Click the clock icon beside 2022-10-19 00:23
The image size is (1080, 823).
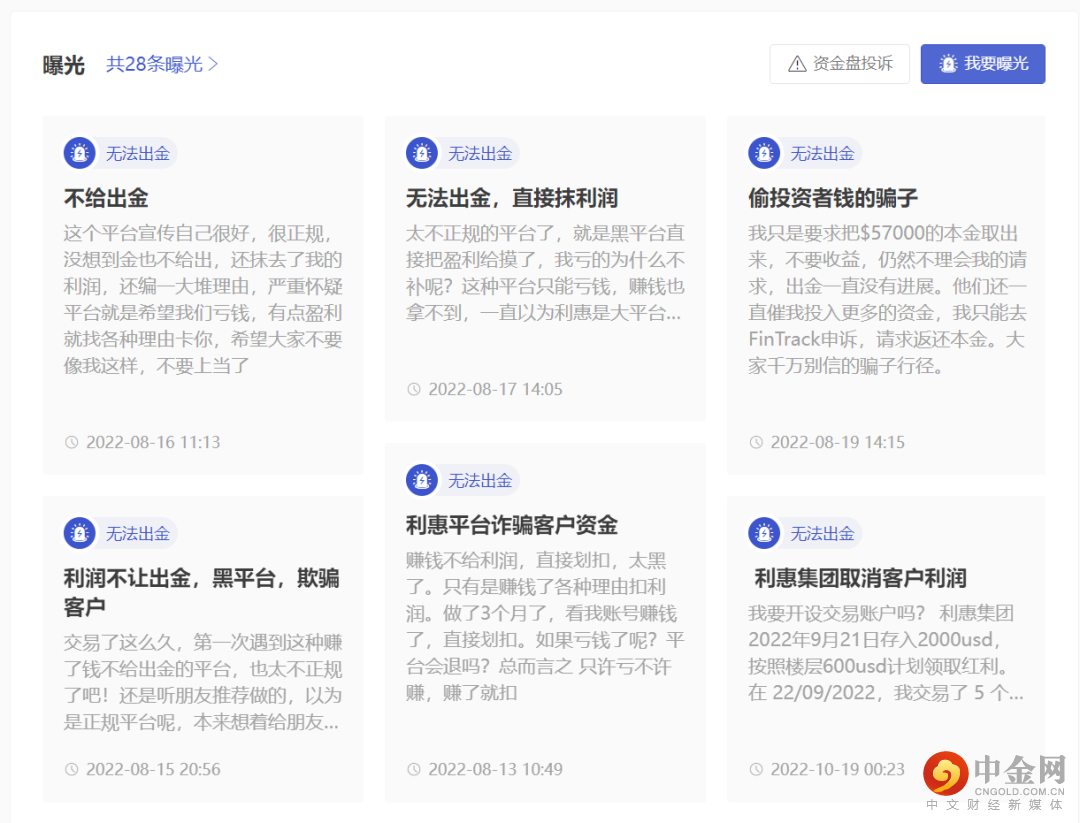[x=756, y=769]
